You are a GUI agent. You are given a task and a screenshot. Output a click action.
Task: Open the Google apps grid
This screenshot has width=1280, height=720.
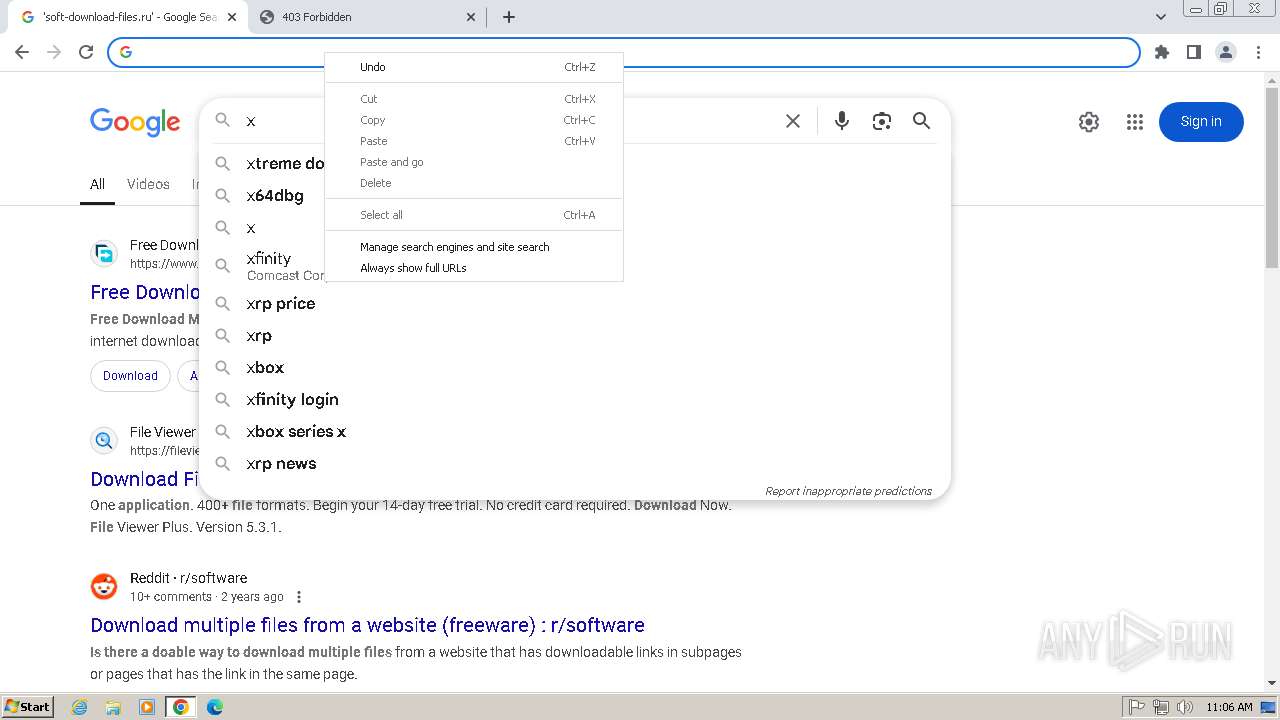click(x=1135, y=122)
